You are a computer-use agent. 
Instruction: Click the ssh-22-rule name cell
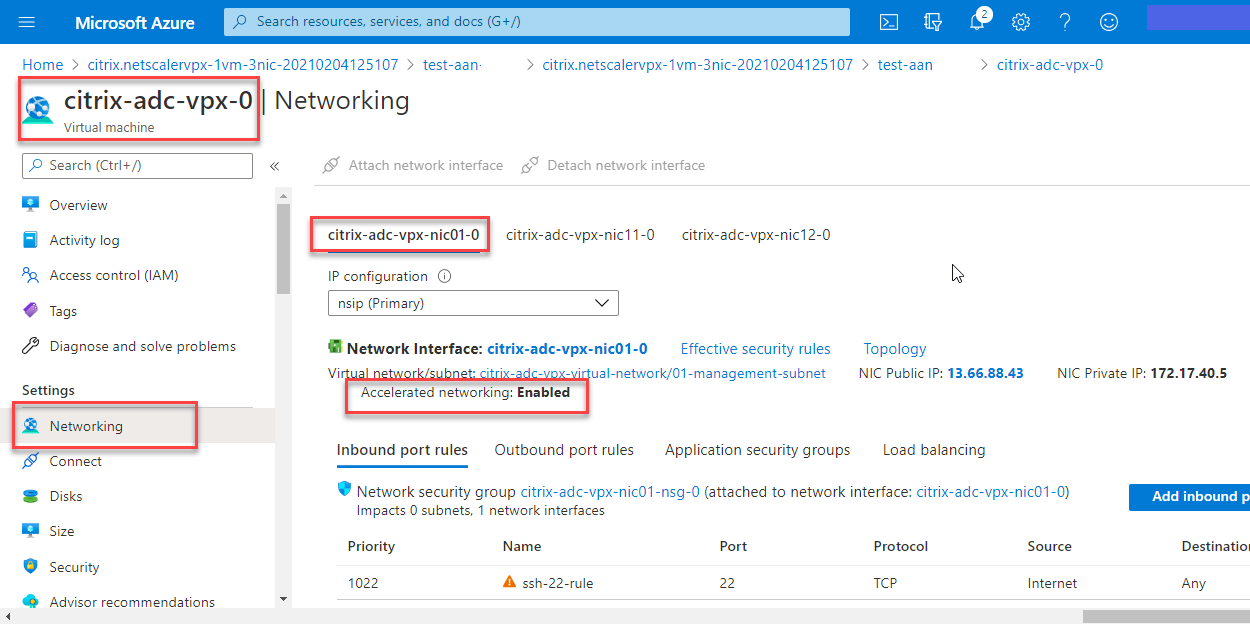(x=557, y=583)
